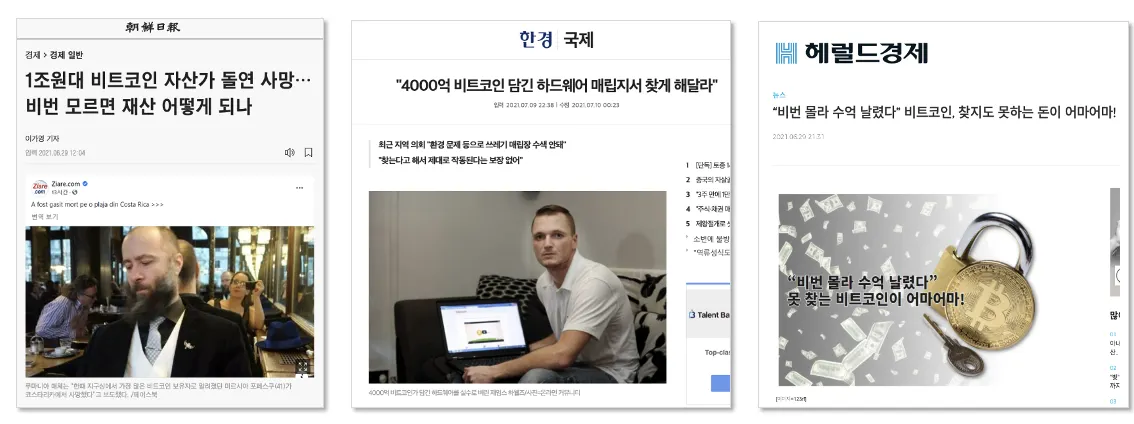Click the Chosun Ilbo masthead logo
The width and height of the screenshot is (1134, 424).
click(152, 27)
